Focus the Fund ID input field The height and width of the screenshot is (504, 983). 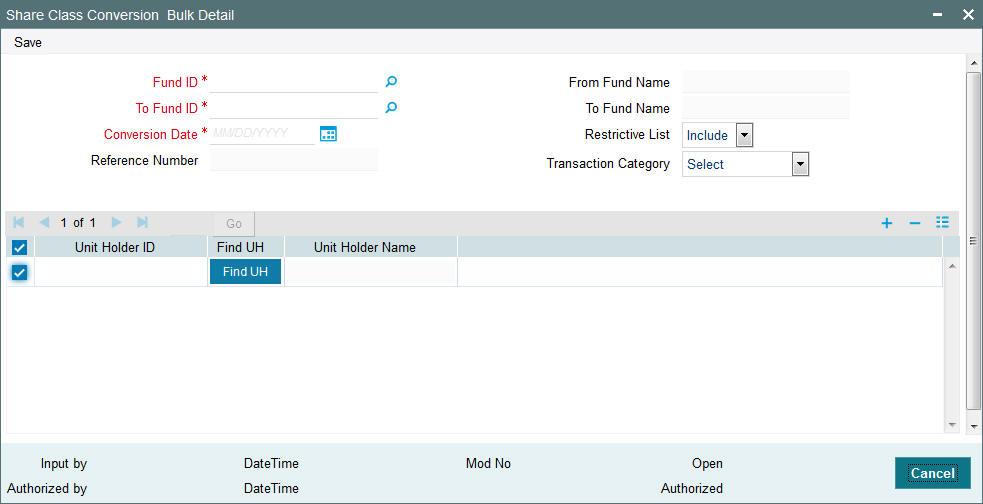click(x=294, y=81)
